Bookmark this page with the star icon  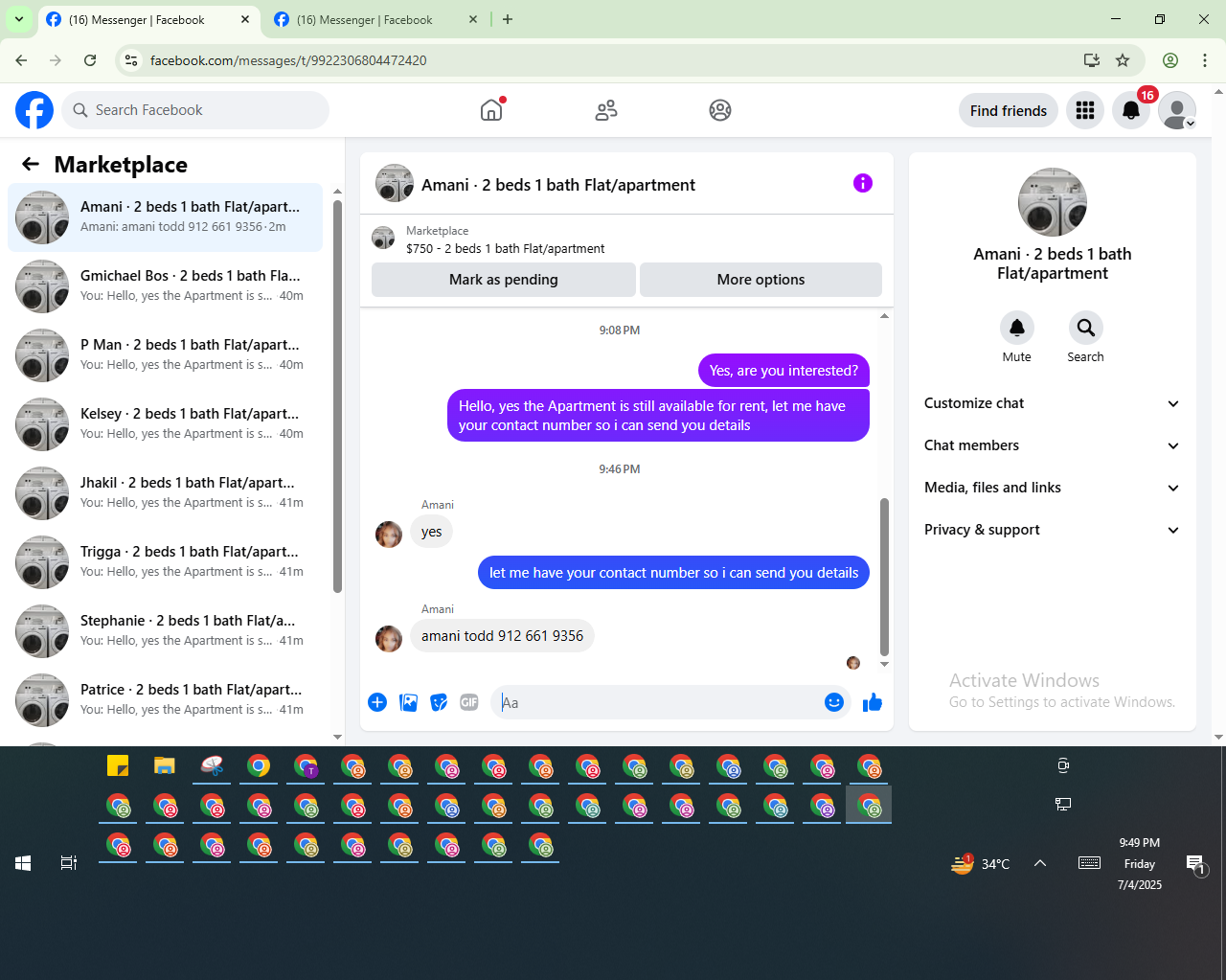(1123, 60)
